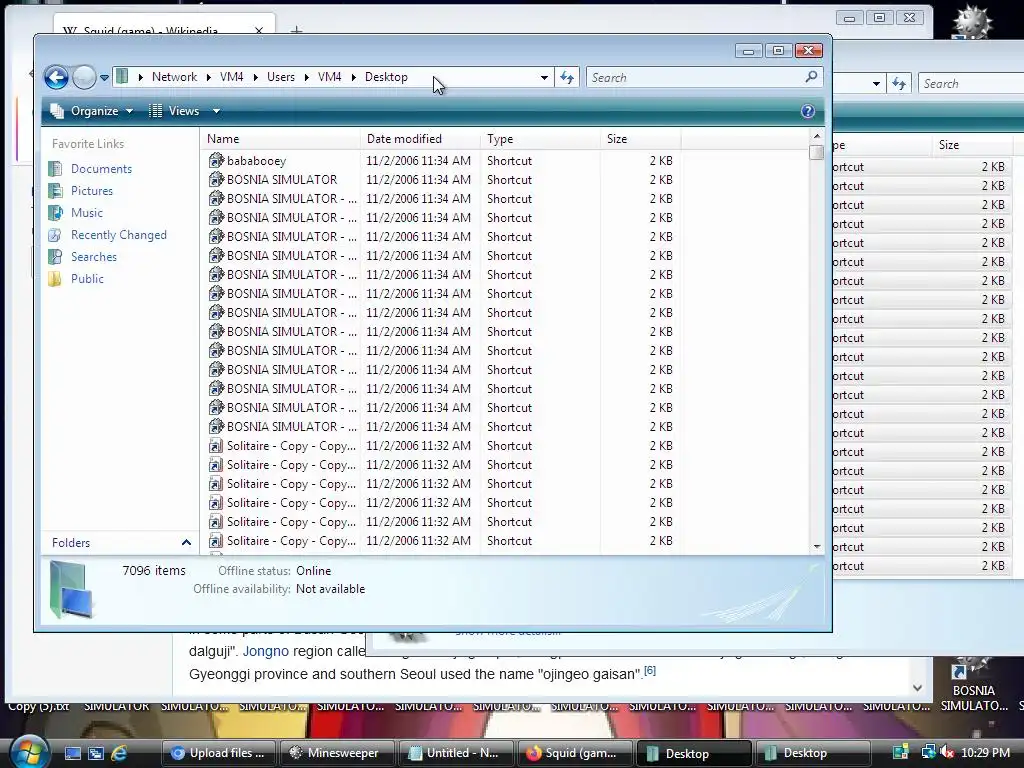The image size is (1024, 768).
Task: Click the volume muted tray icon
Action: [947, 752]
